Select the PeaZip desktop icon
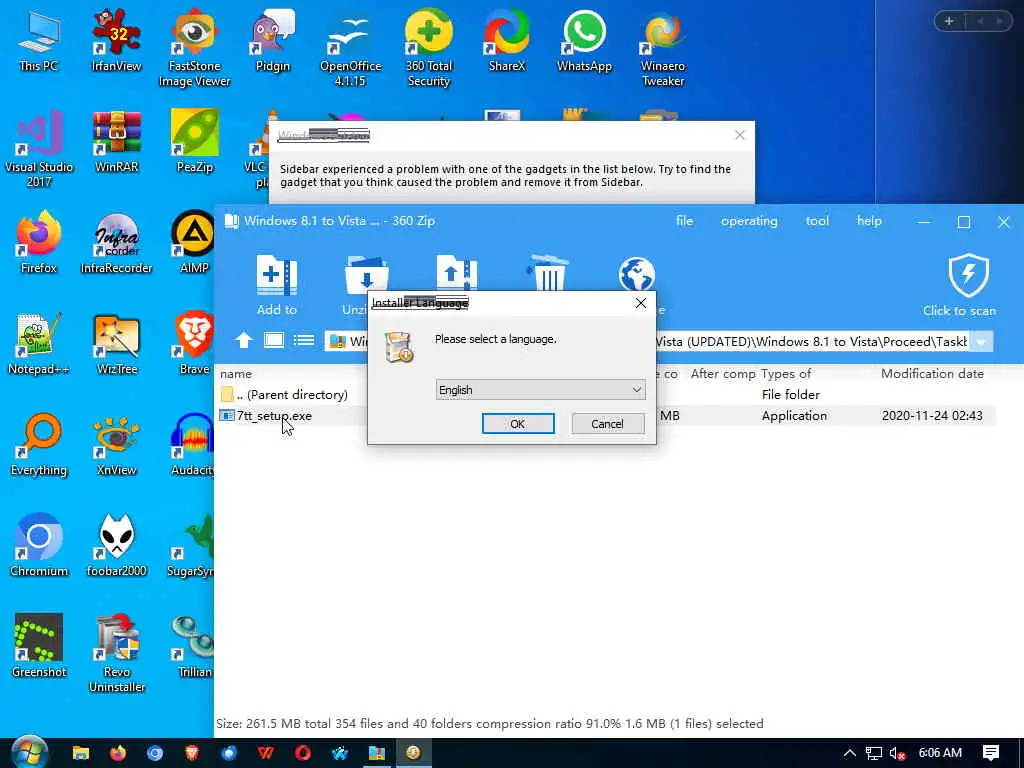1024x768 pixels. (195, 142)
